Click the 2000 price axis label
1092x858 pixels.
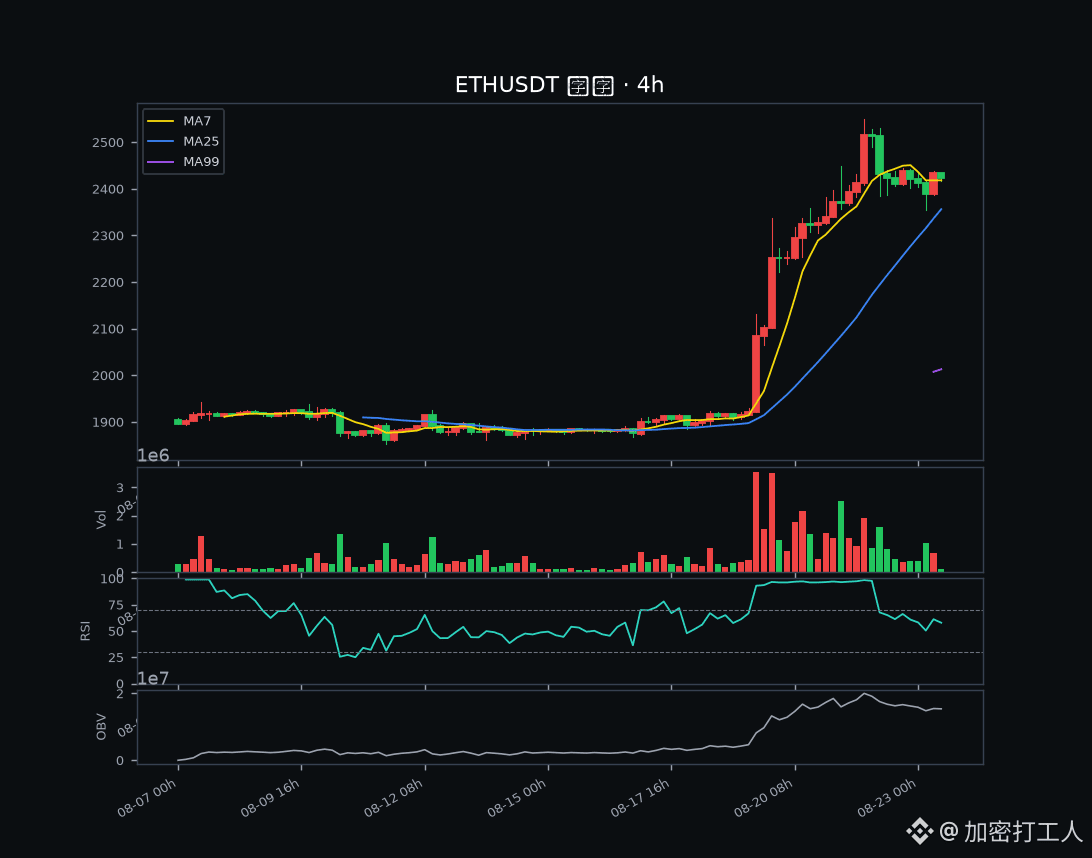click(x=108, y=376)
